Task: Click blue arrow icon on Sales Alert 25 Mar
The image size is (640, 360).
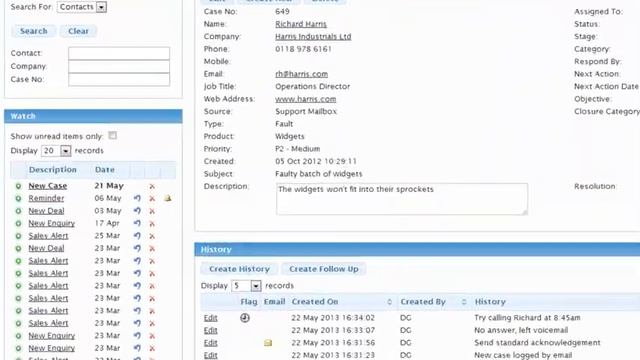Action: click(x=137, y=236)
